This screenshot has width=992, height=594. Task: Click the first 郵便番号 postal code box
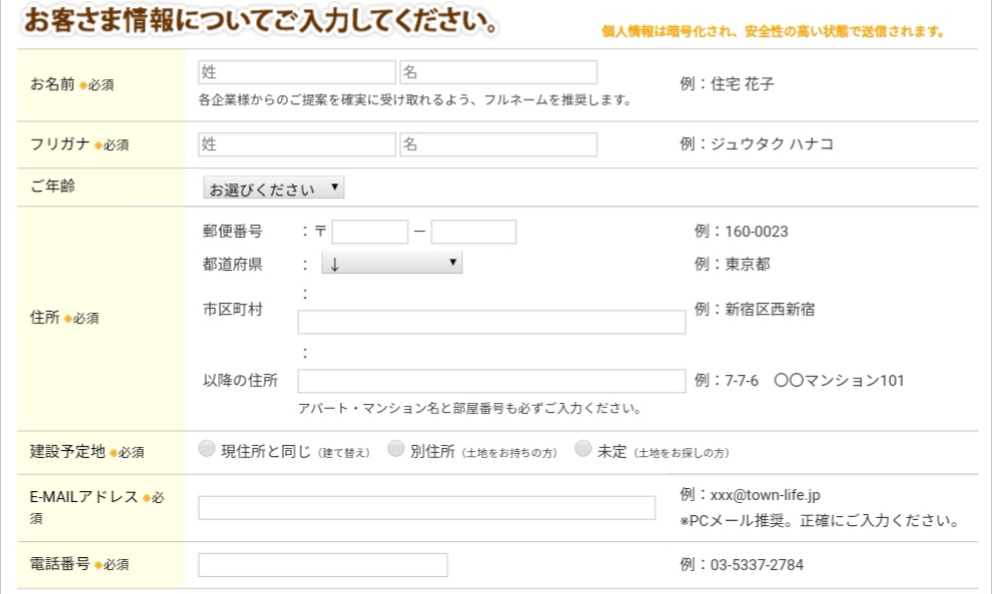tap(370, 232)
